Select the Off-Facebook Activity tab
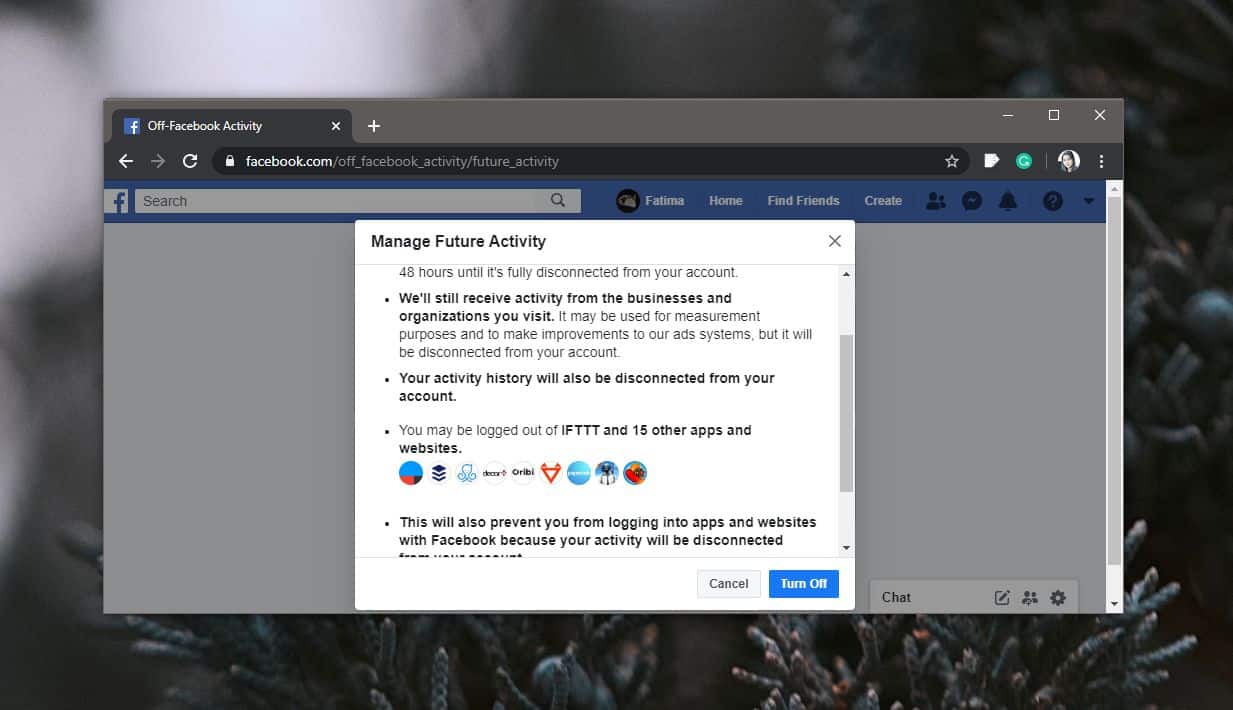Image resolution: width=1233 pixels, height=710 pixels. tap(230, 126)
